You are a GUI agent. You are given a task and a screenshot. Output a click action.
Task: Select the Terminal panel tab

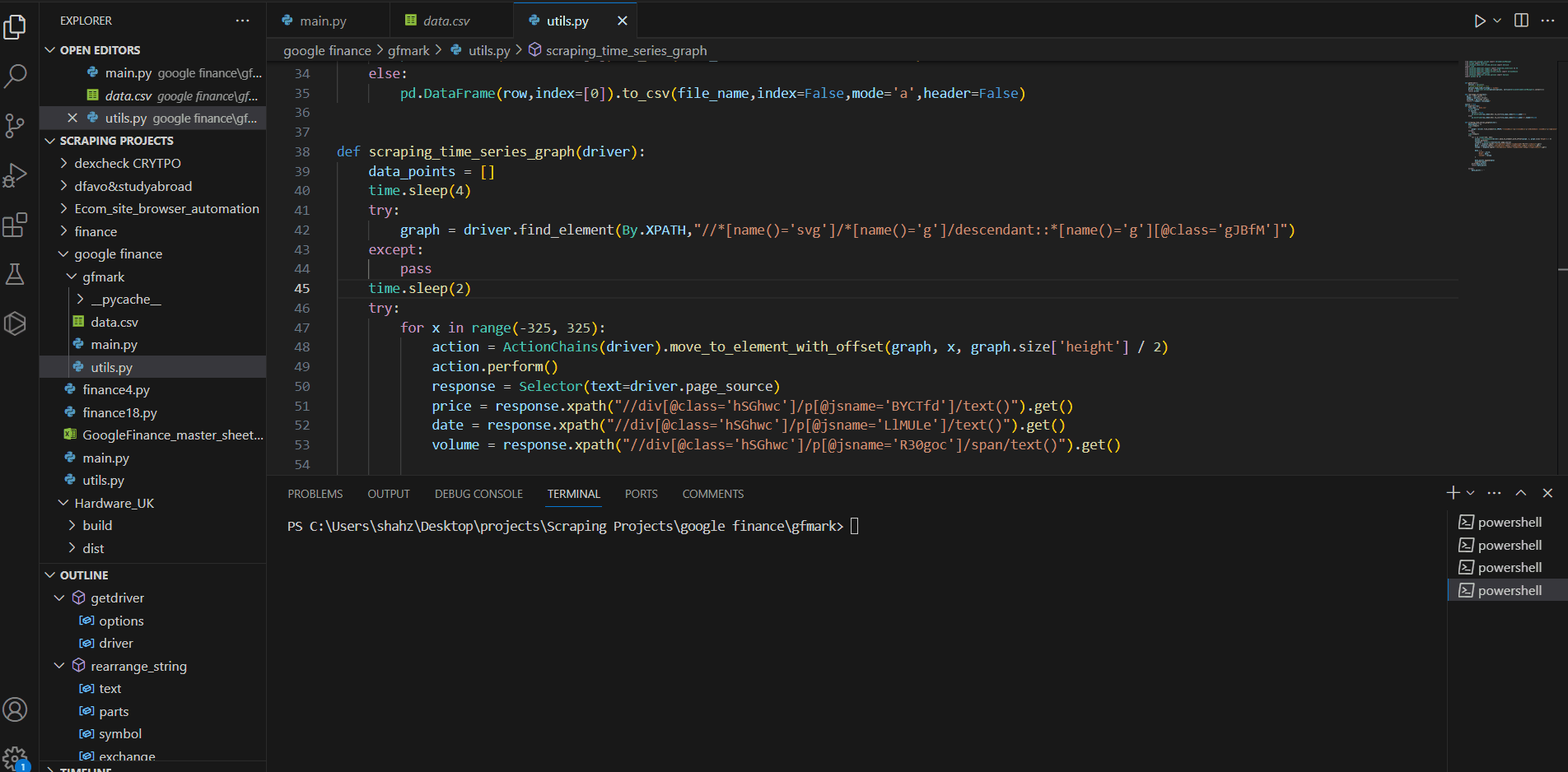574,494
